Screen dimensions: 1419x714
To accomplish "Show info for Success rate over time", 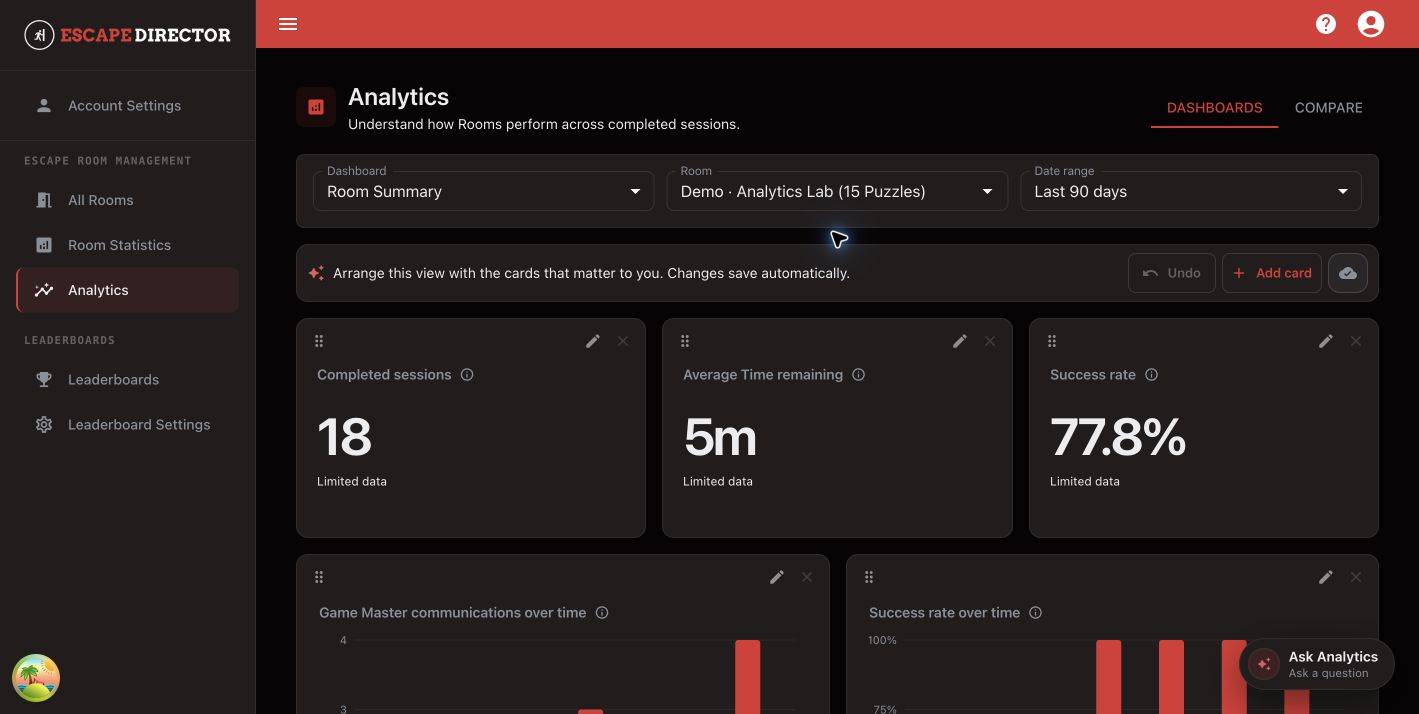I will 1035,613.
